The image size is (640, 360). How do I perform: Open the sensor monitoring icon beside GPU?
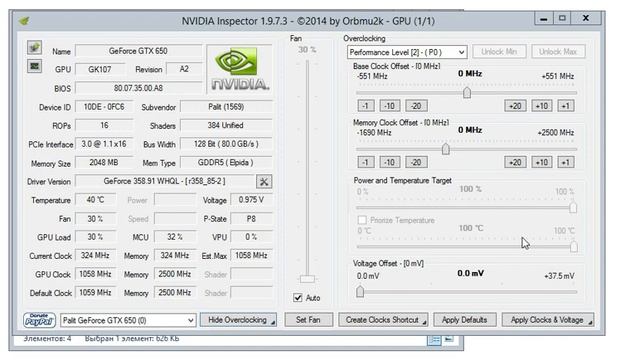click(34, 66)
